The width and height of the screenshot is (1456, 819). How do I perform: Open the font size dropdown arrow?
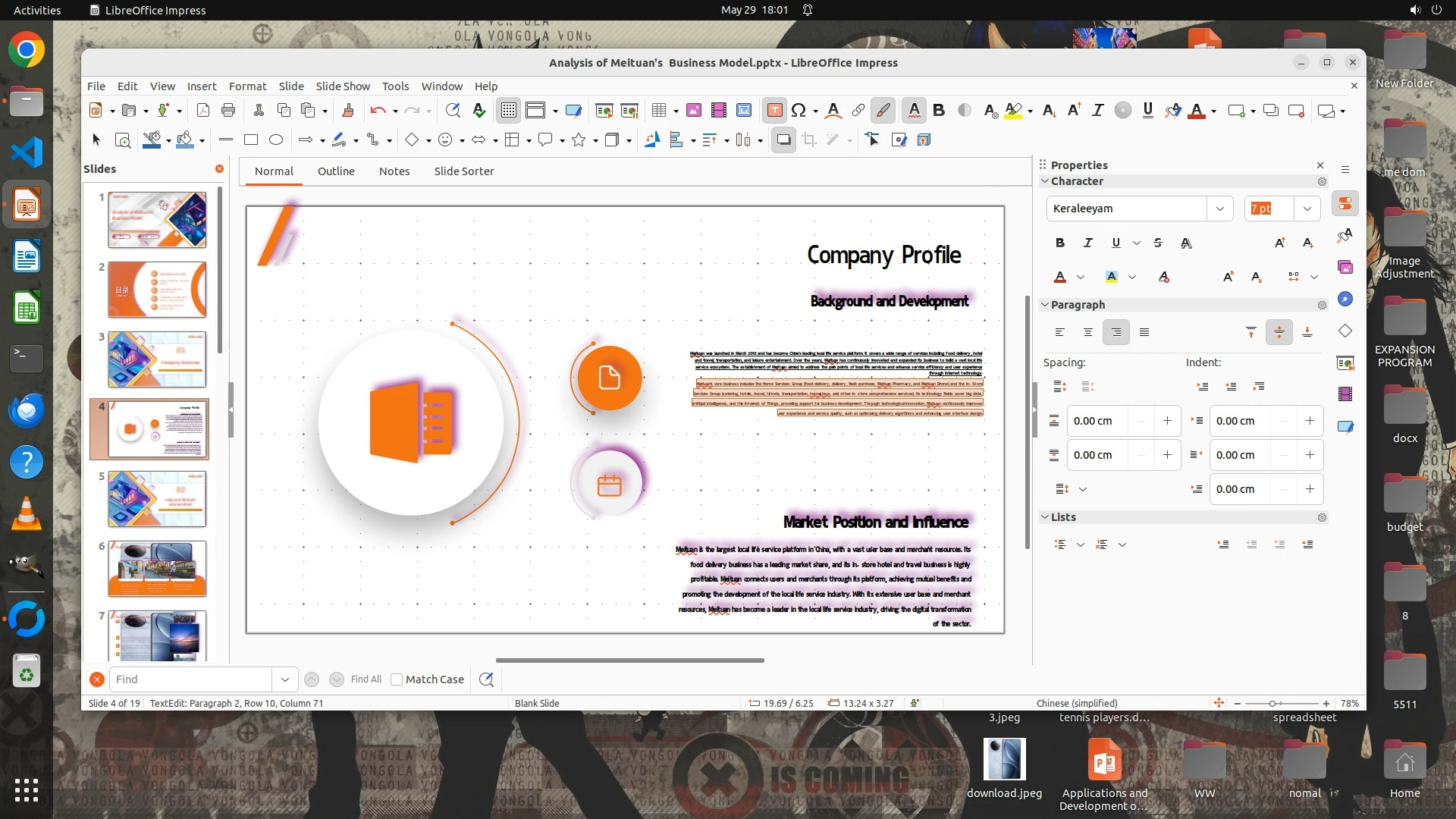(1307, 209)
